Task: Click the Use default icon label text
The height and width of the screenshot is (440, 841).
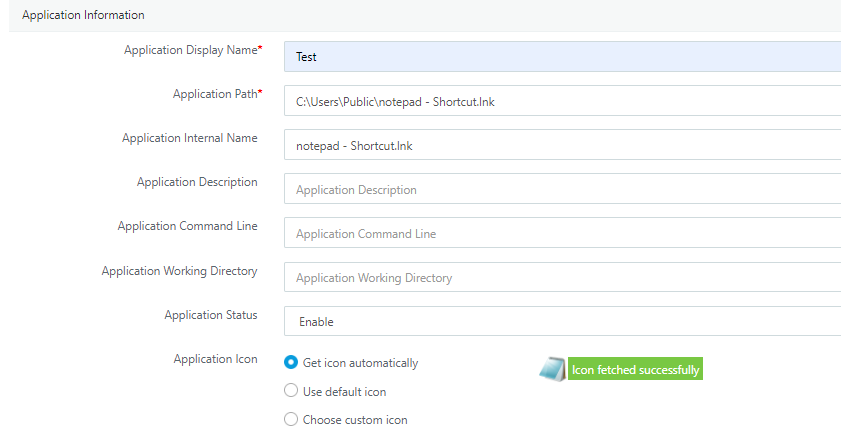Action: click(x=344, y=392)
